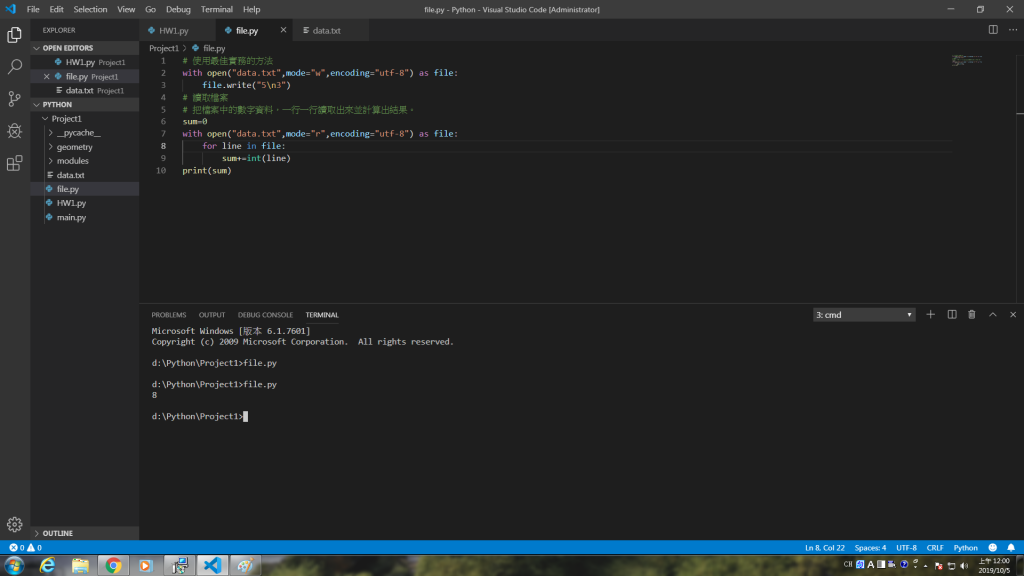Select data.txt in Open Editors
1024x576 pixels.
coord(80,91)
